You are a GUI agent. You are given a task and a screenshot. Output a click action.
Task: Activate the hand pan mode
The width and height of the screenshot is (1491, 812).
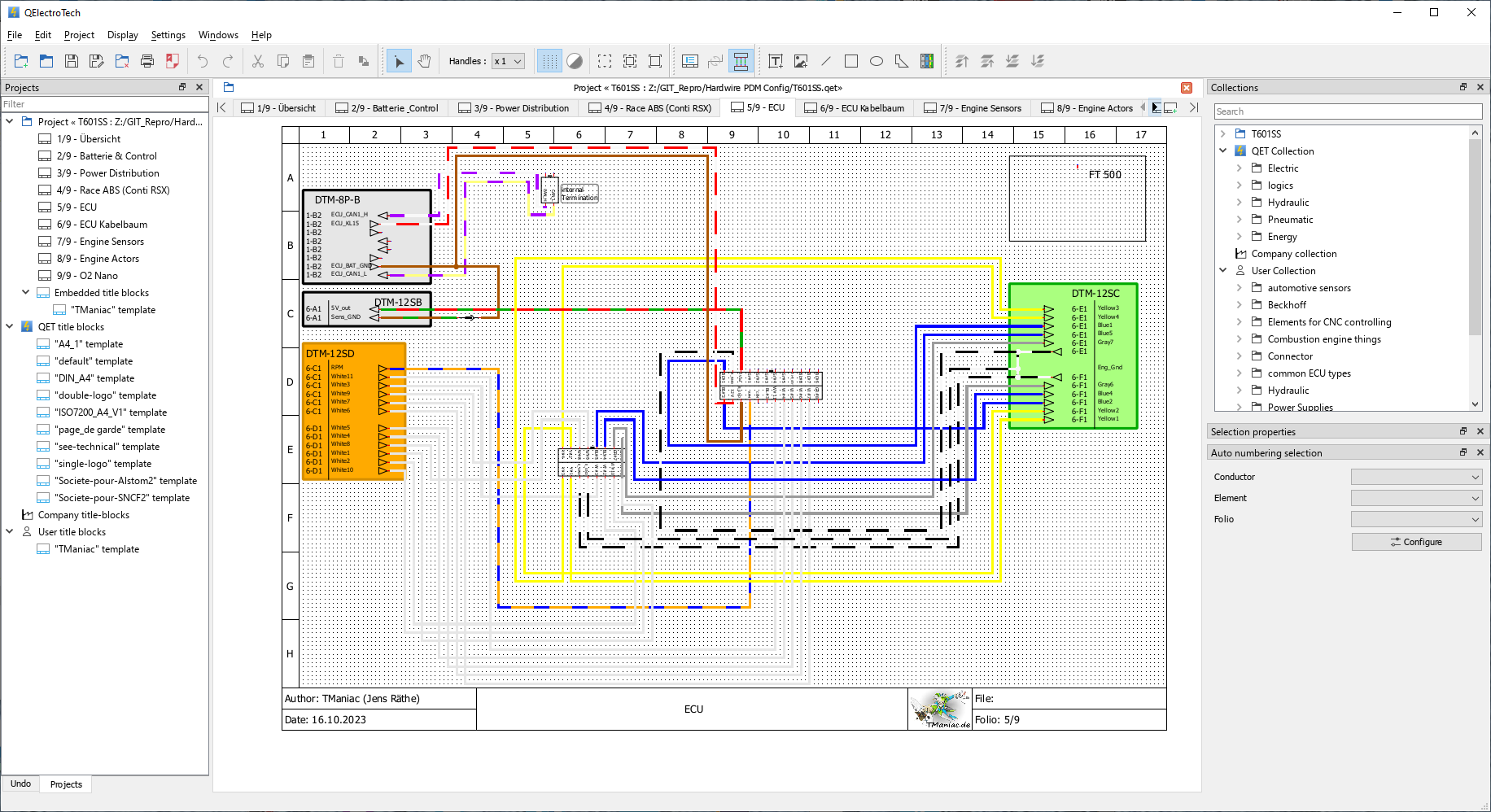[424, 61]
